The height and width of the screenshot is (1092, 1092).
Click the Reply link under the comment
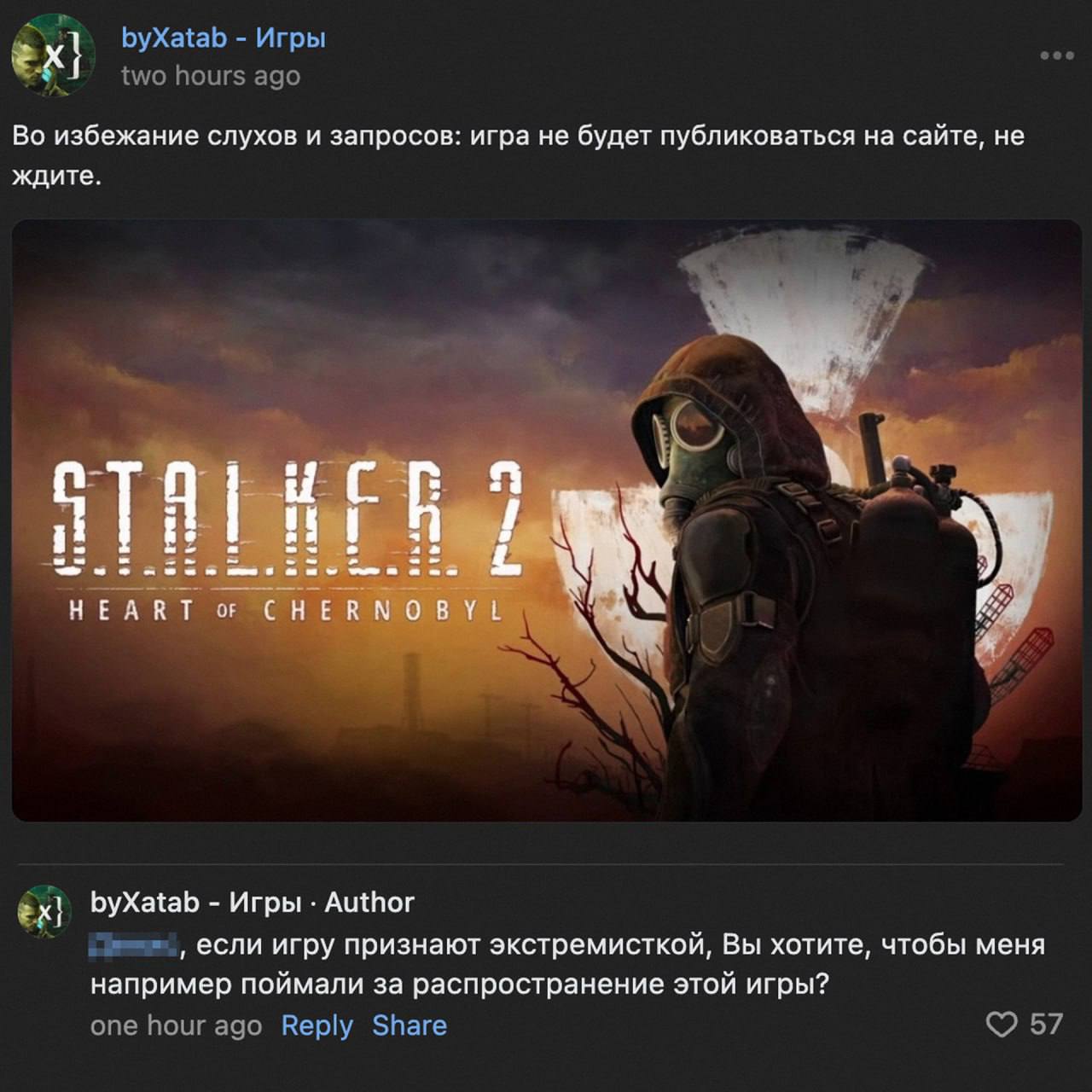click(317, 1025)
